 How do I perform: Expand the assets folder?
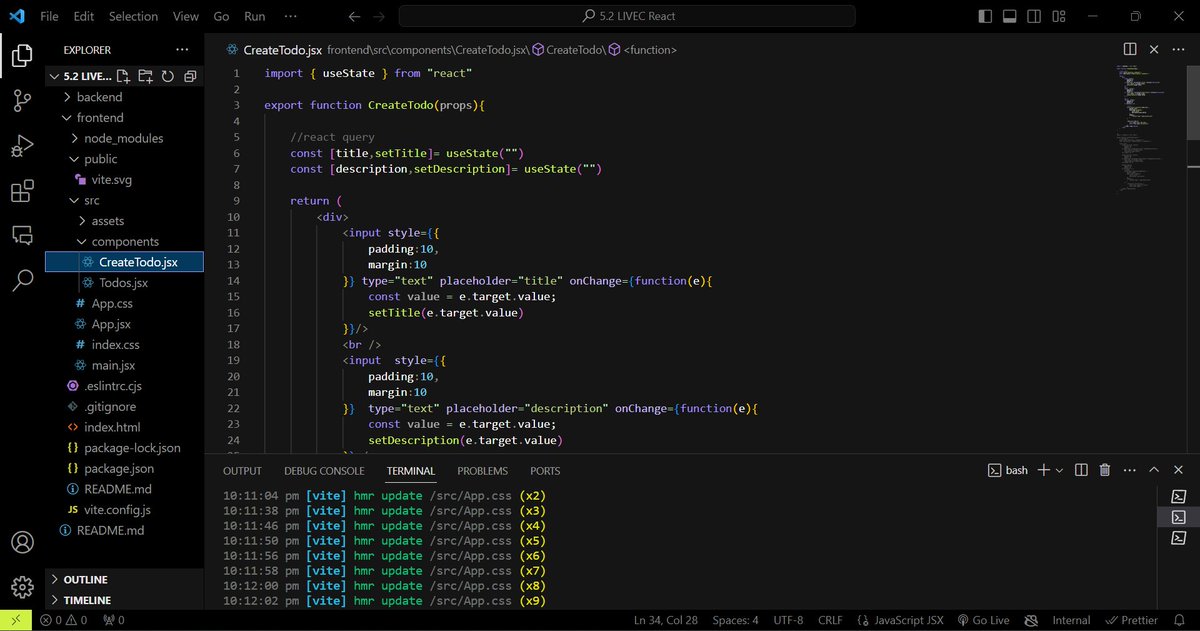coord(108,221)
